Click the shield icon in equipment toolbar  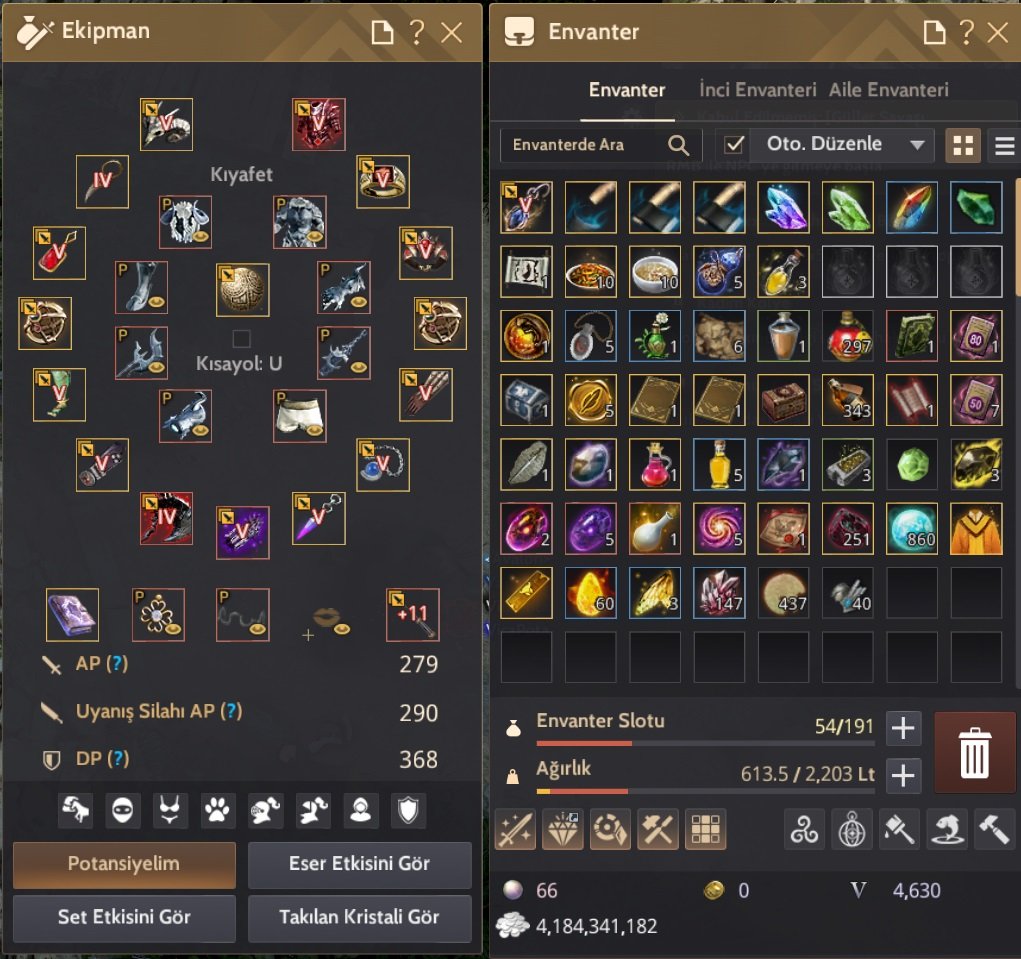click(408, 811)
